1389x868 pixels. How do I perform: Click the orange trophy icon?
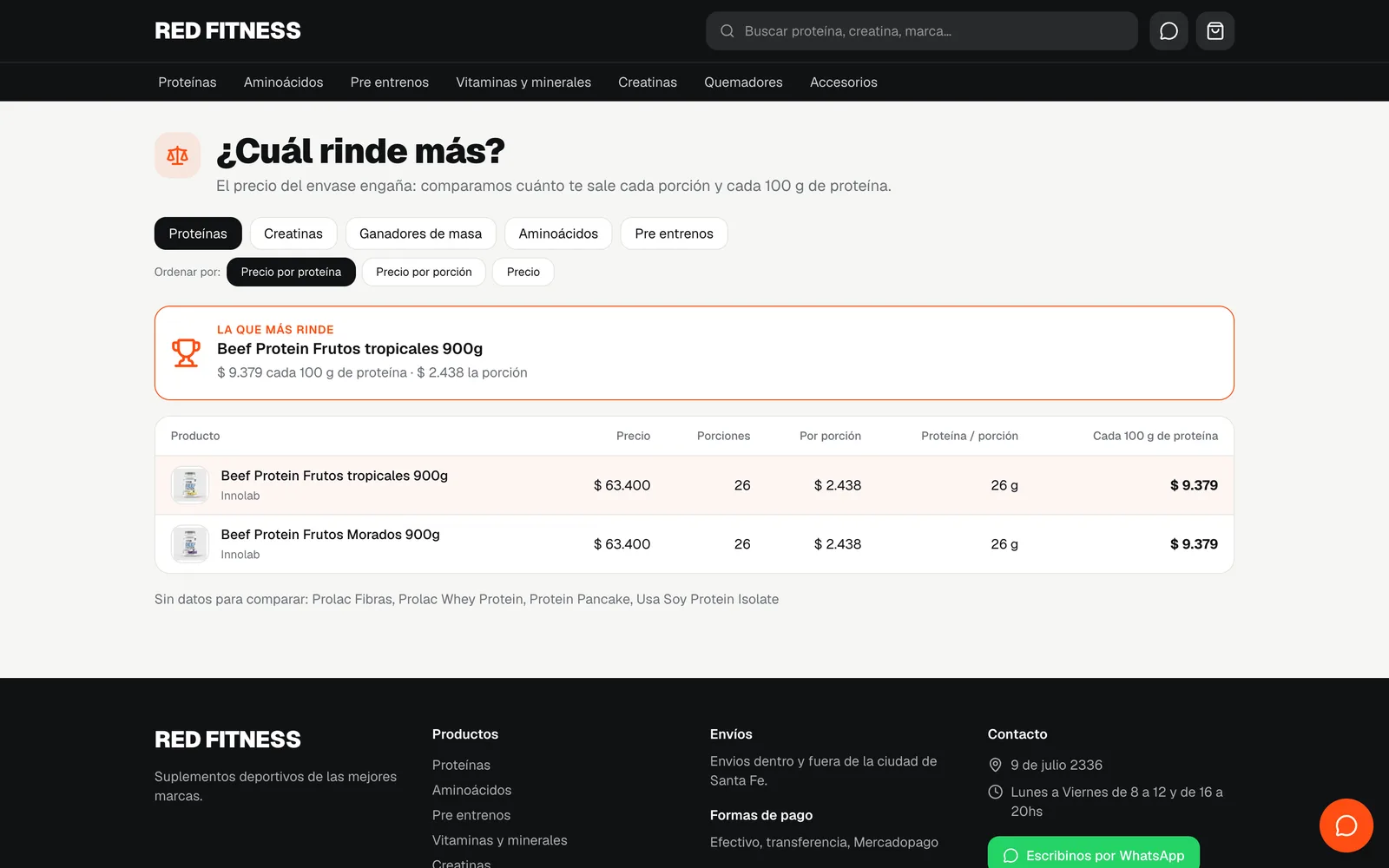(186, 352)
